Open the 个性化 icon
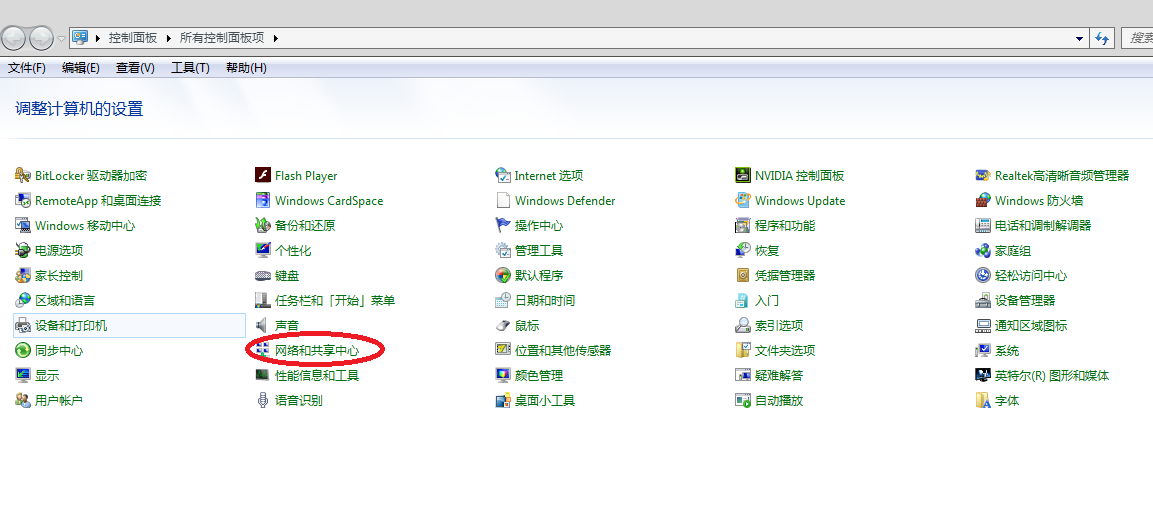Screen dimensions: 1153x515 click(263, 250)
